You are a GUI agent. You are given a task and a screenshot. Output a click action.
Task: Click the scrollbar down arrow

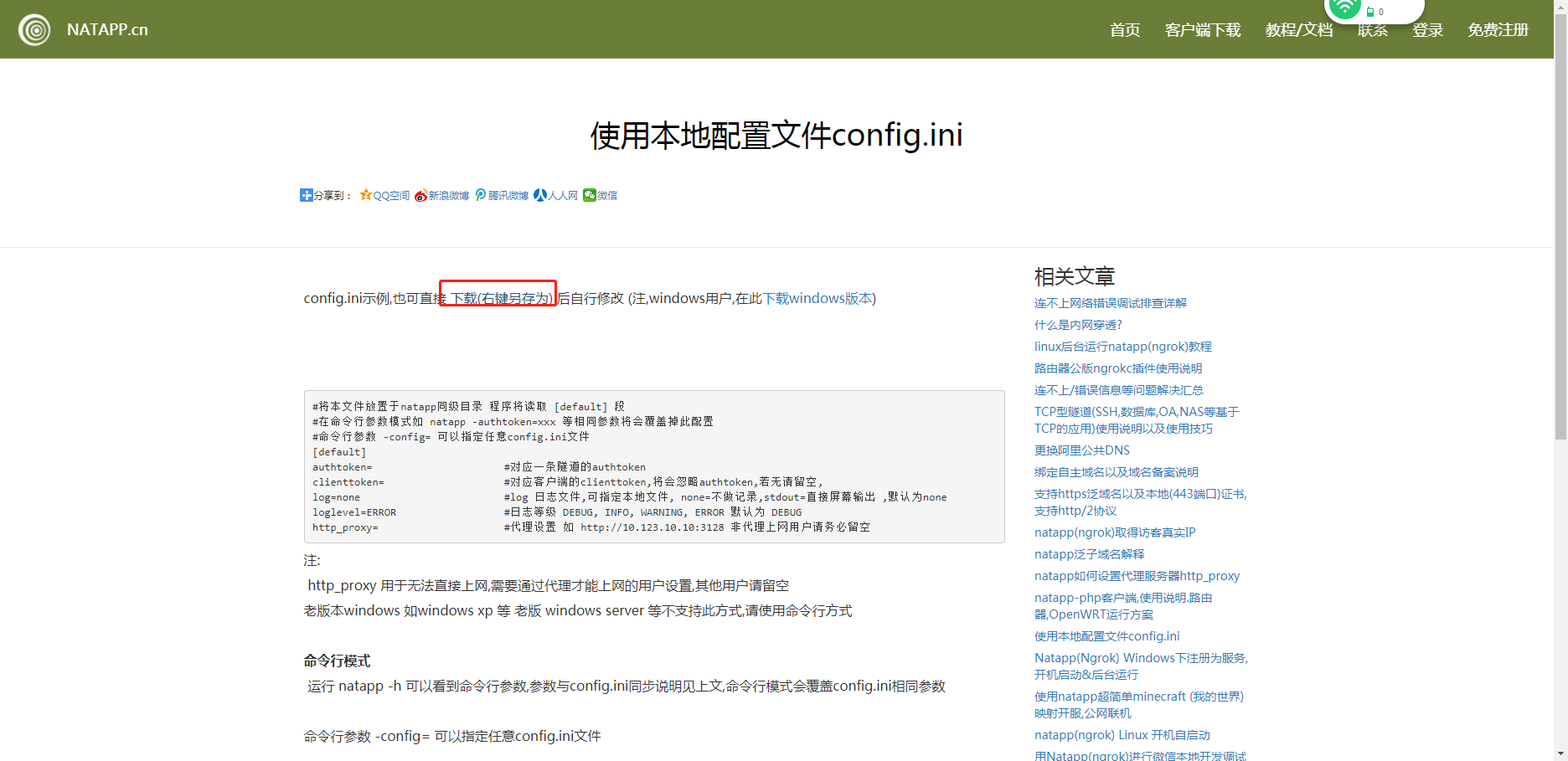coord(1560,754)
